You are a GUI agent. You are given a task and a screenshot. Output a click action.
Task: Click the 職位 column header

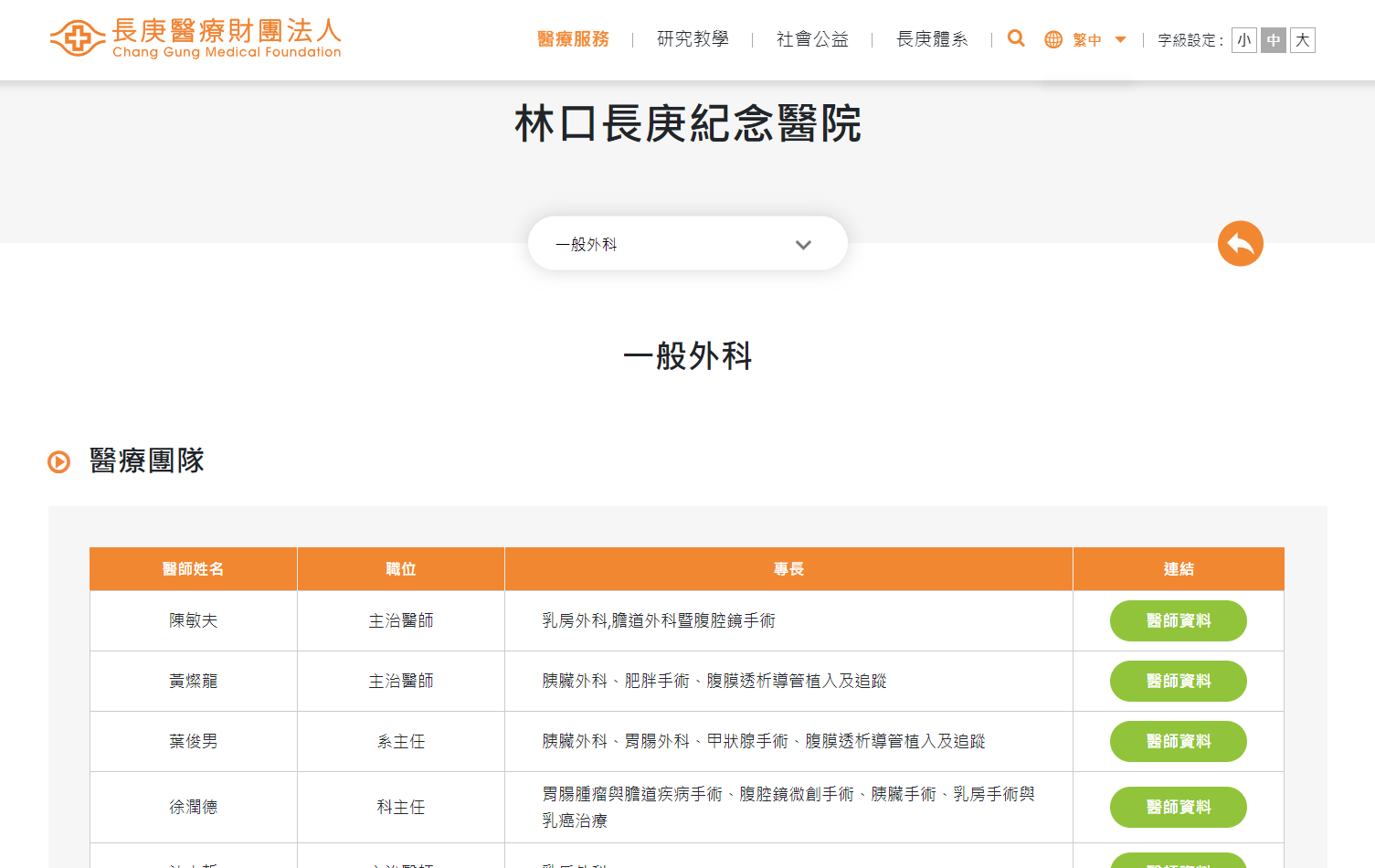[x=401, y=569]
